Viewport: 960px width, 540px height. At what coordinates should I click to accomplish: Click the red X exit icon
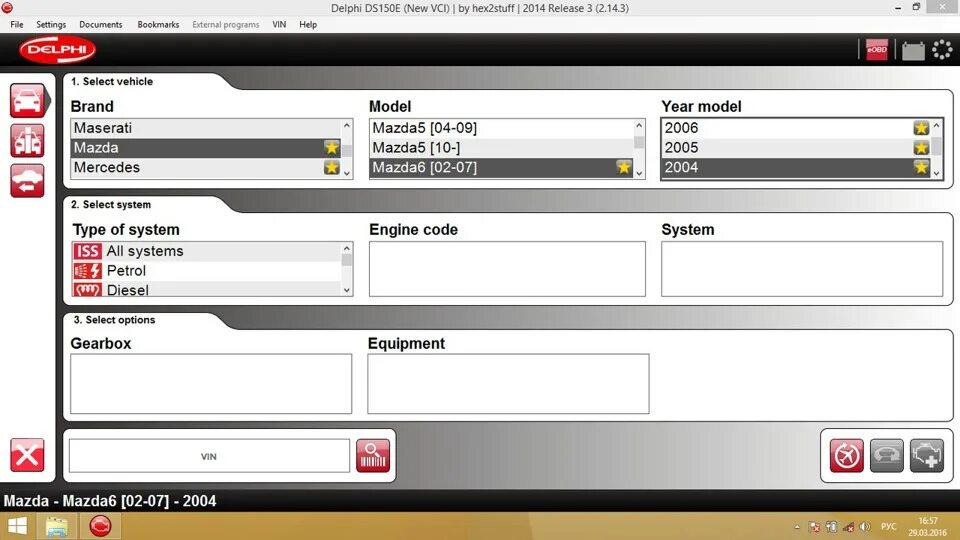point(27,455)
